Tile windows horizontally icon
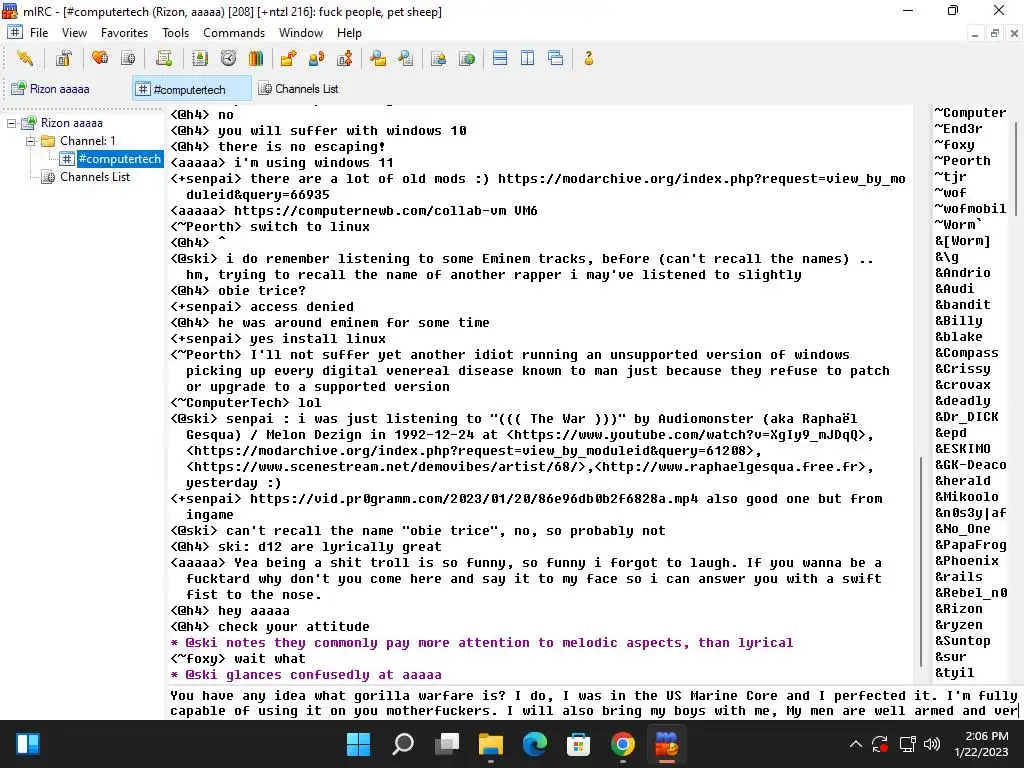 click(500, 59)
